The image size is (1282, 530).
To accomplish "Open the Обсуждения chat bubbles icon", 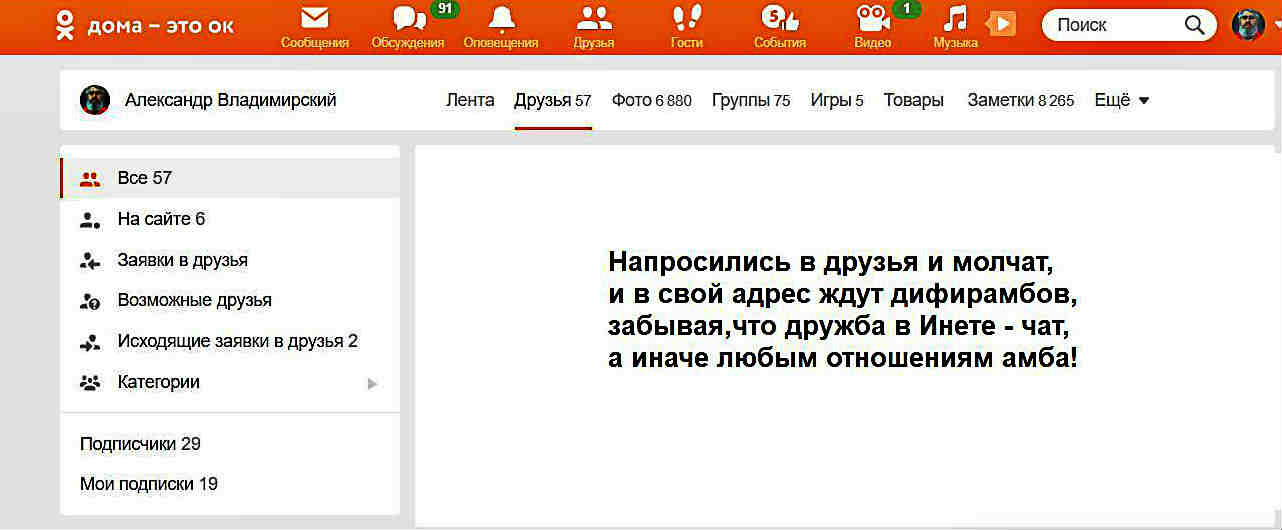I will coord(409,18).
